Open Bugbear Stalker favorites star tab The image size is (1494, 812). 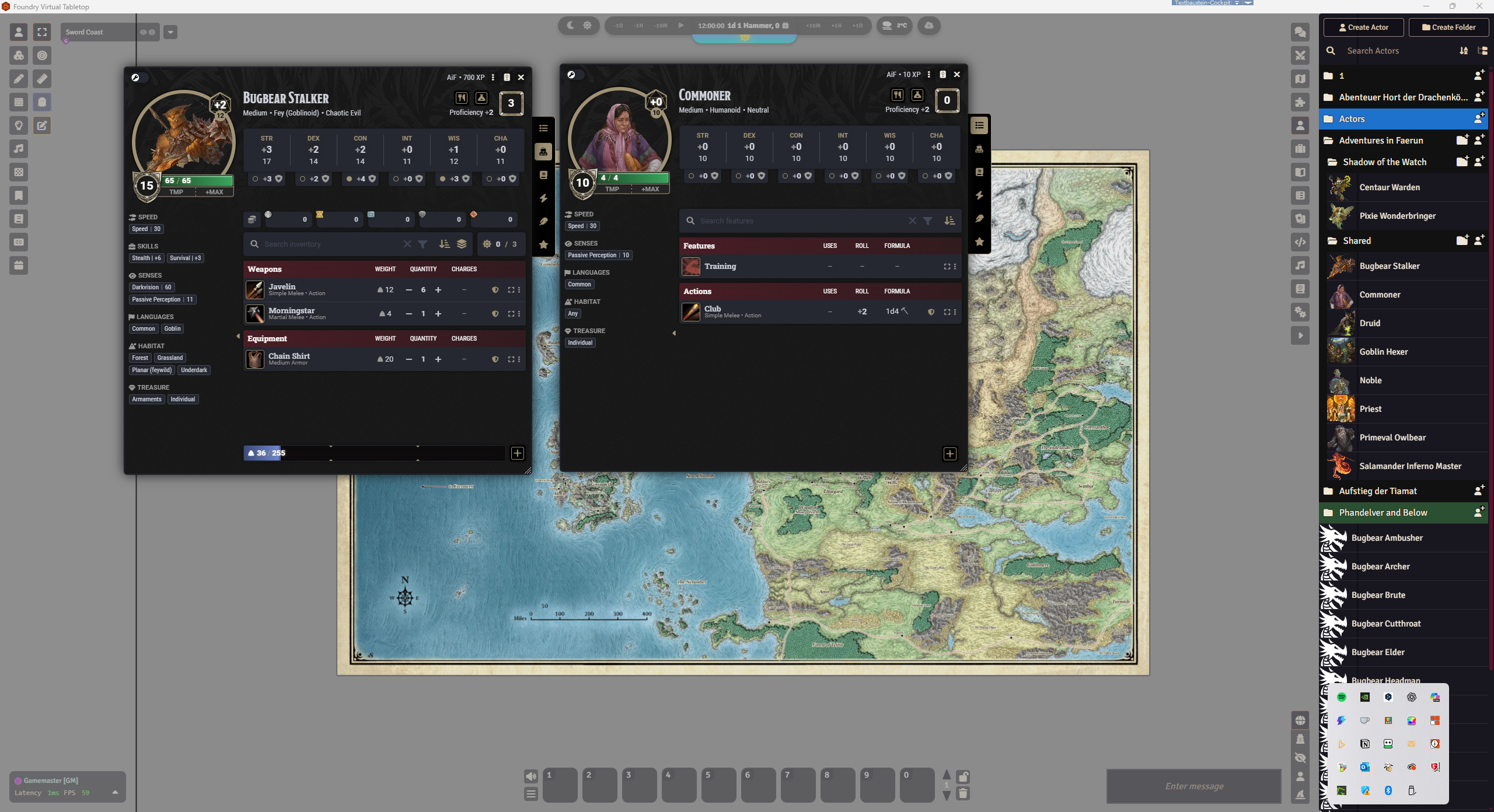pos(543,244)
